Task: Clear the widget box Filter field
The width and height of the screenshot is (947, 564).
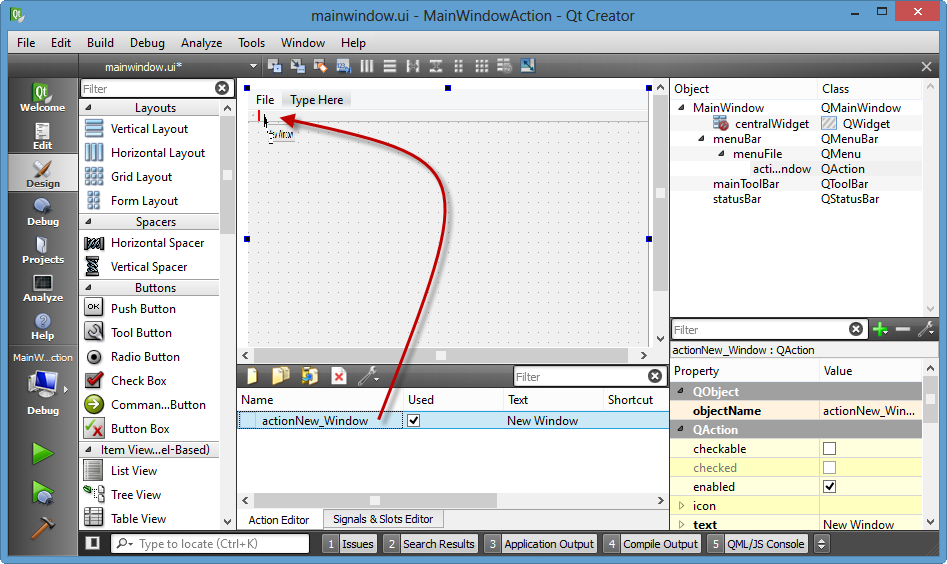Action: 222,88
